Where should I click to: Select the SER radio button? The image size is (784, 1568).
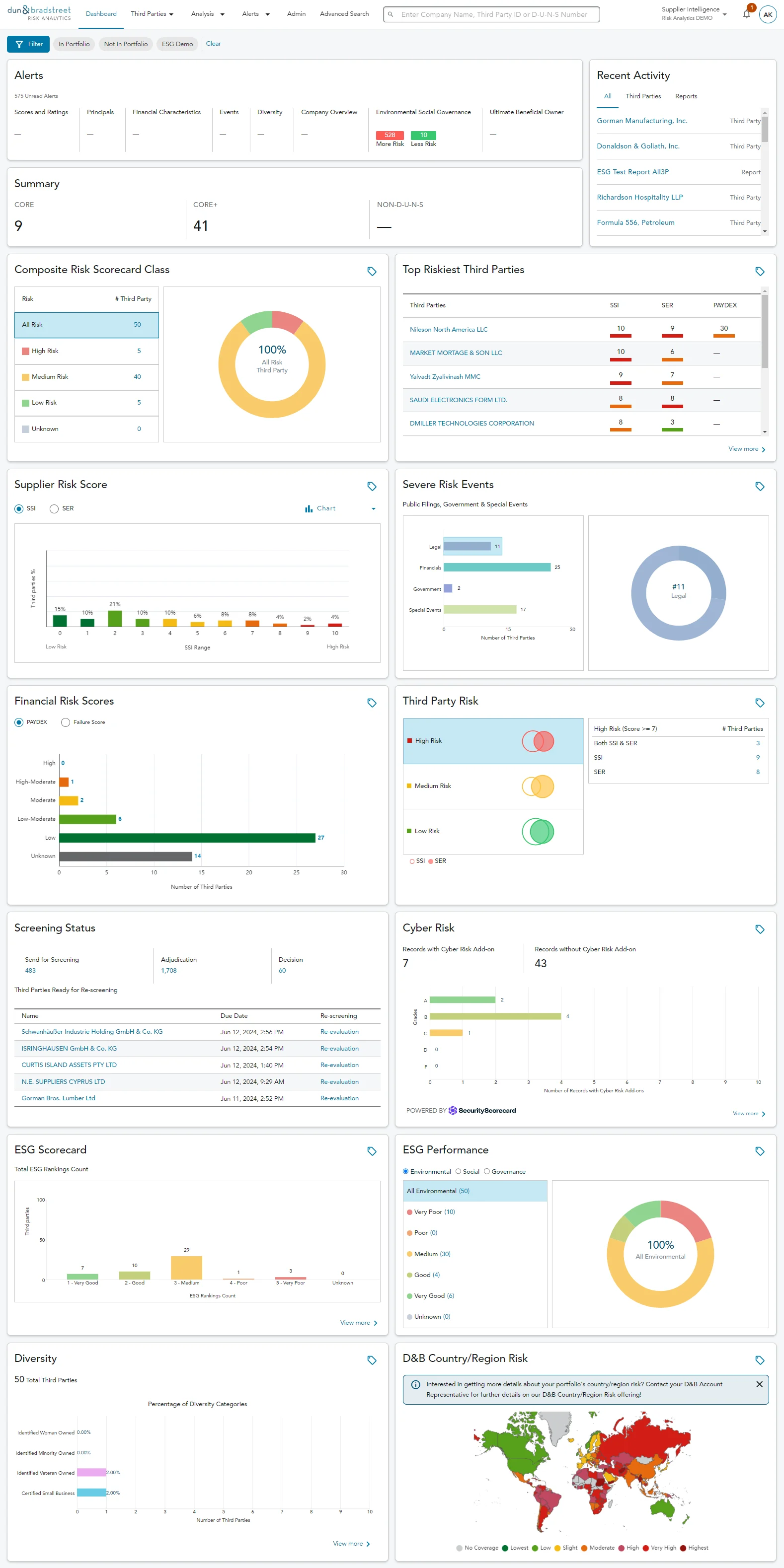pyautogui.click(x=54, y=508)
